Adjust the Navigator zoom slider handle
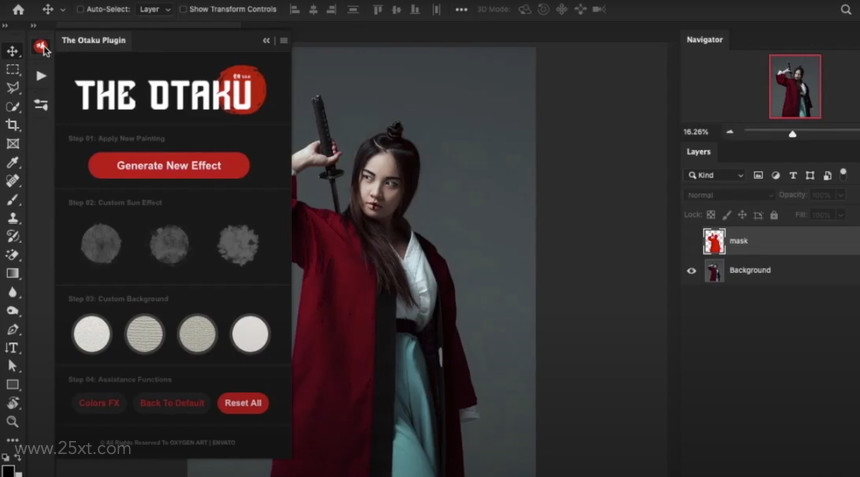The height and width of the screenshot is (477, 860). point(793,133)
